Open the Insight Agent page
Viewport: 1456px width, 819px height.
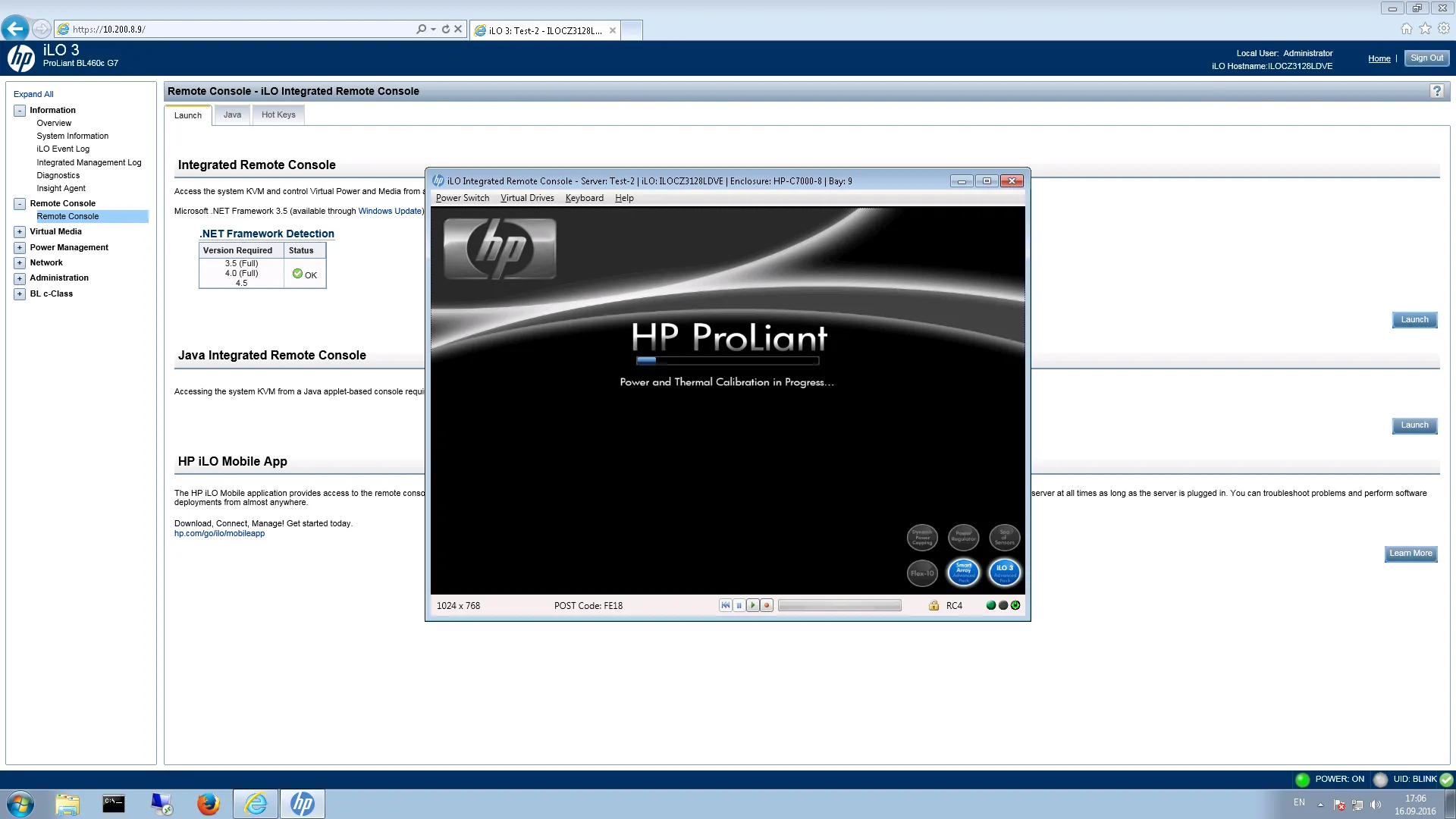pos(61,188)
